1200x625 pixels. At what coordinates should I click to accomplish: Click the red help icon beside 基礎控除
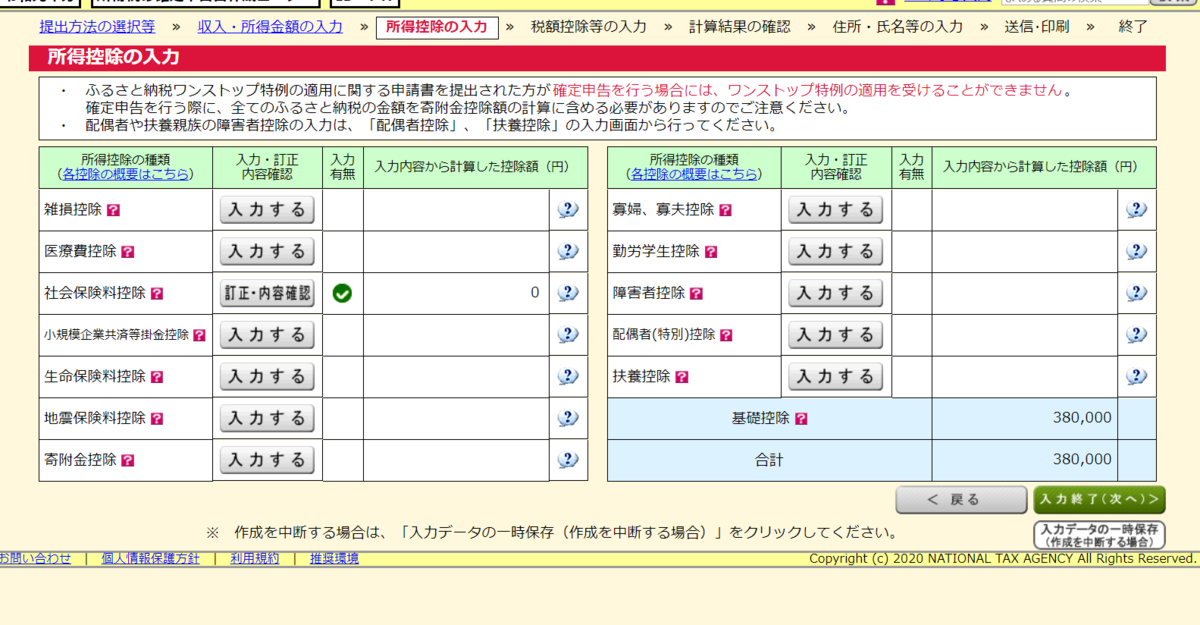click(802, 418)
